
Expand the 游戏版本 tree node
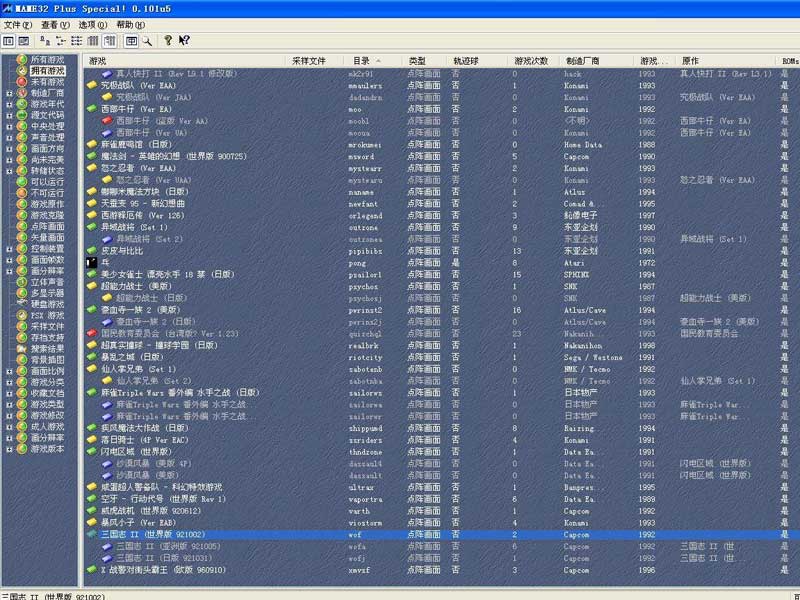(x=9, y=449)
